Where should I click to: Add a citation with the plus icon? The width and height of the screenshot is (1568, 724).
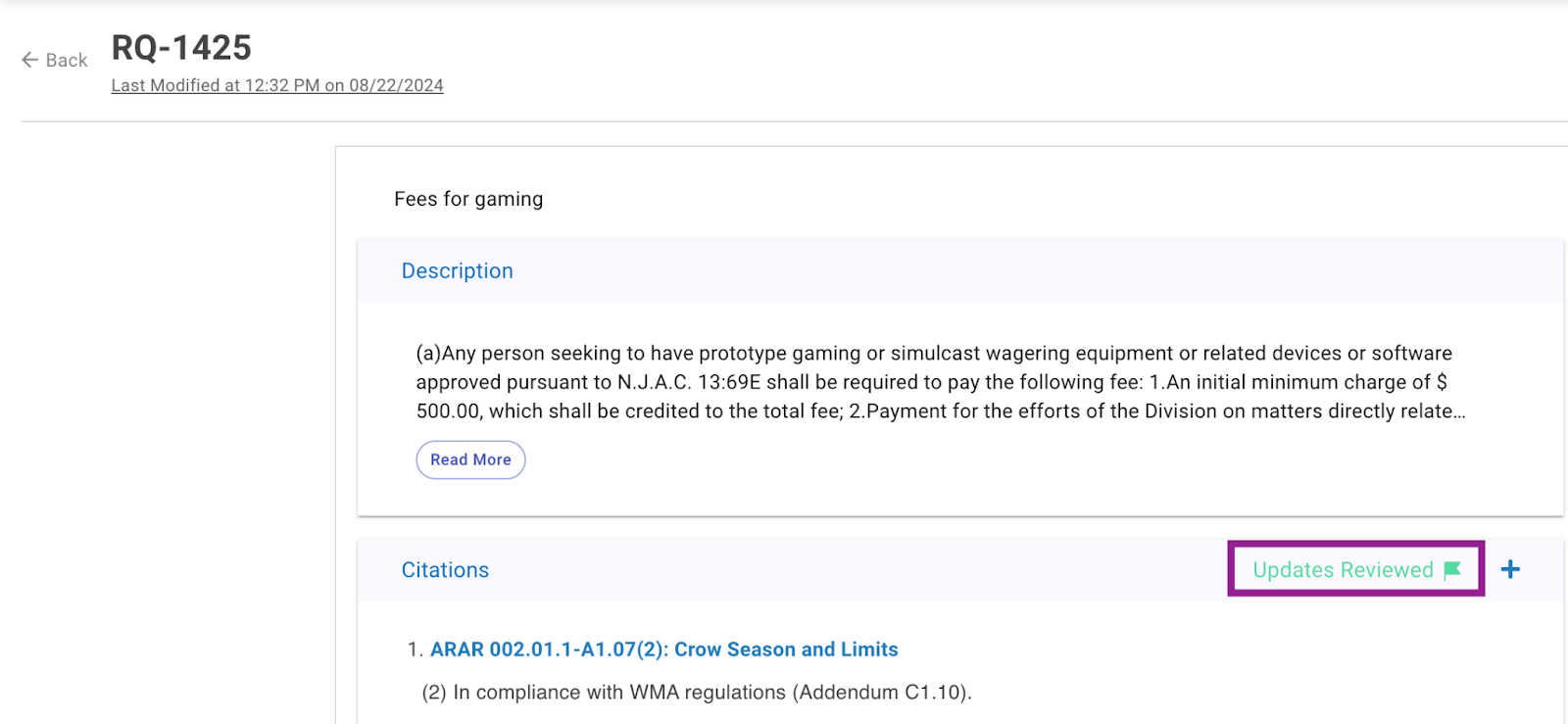pyautogui.click(x=1510, y=569)
